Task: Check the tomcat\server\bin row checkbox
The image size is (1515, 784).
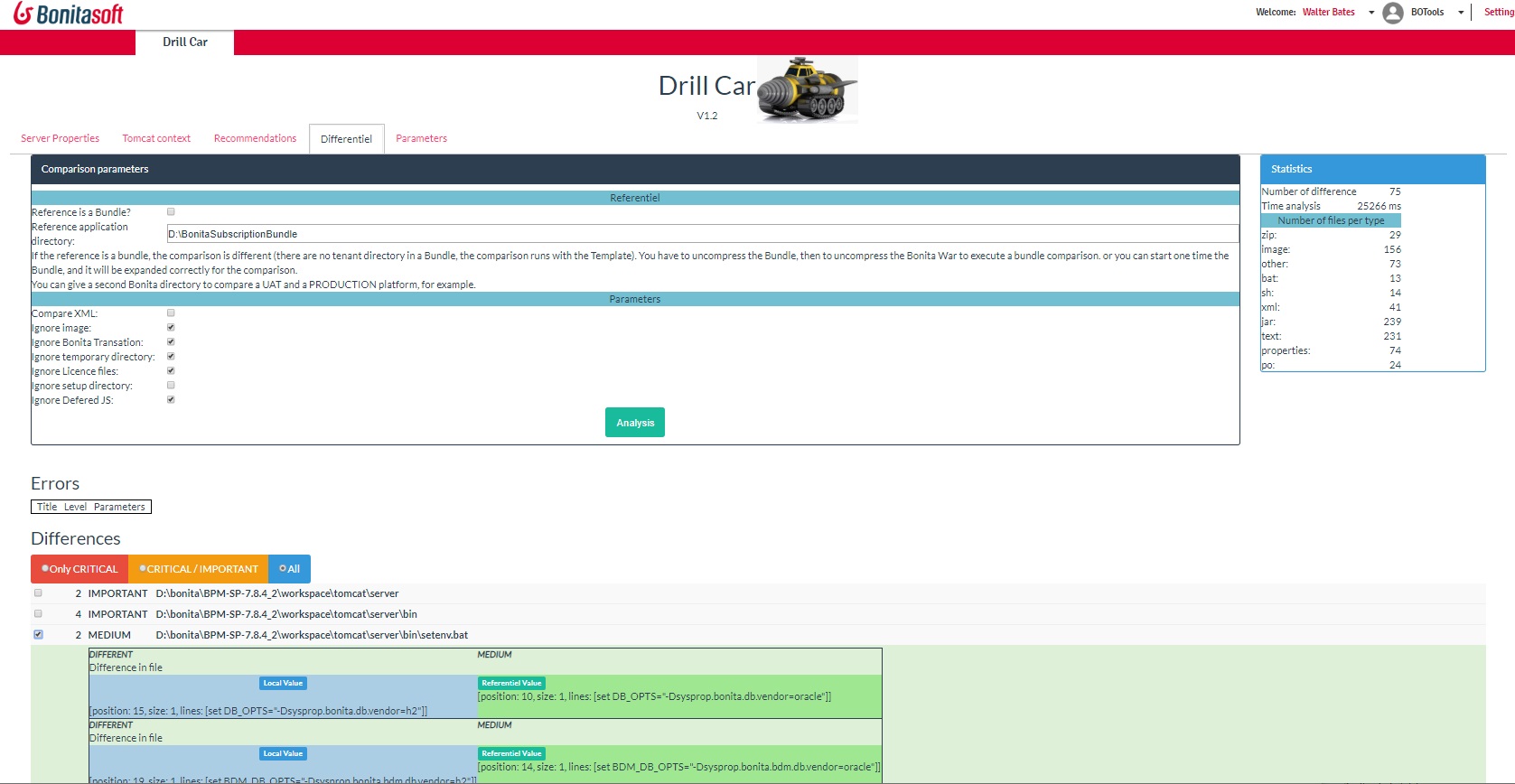Action: pos(38,614)
